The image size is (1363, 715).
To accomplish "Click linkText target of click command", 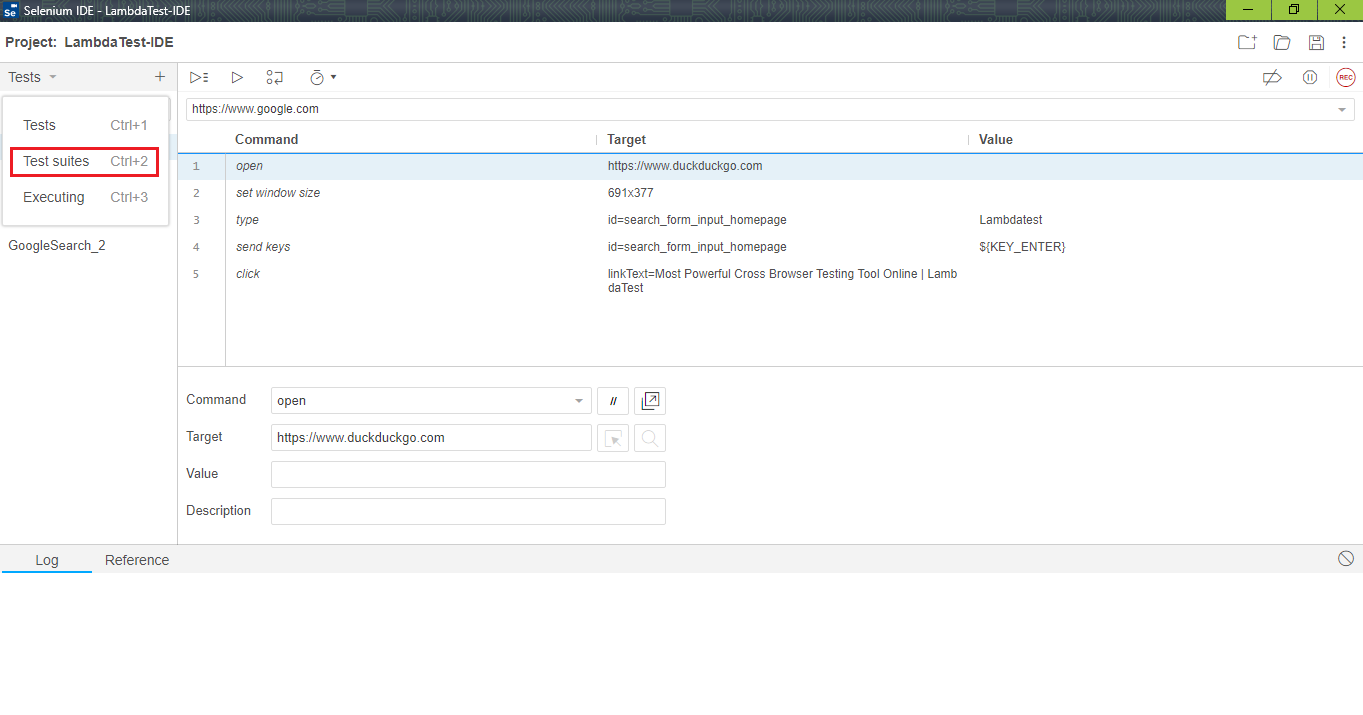I will point(782,281).
